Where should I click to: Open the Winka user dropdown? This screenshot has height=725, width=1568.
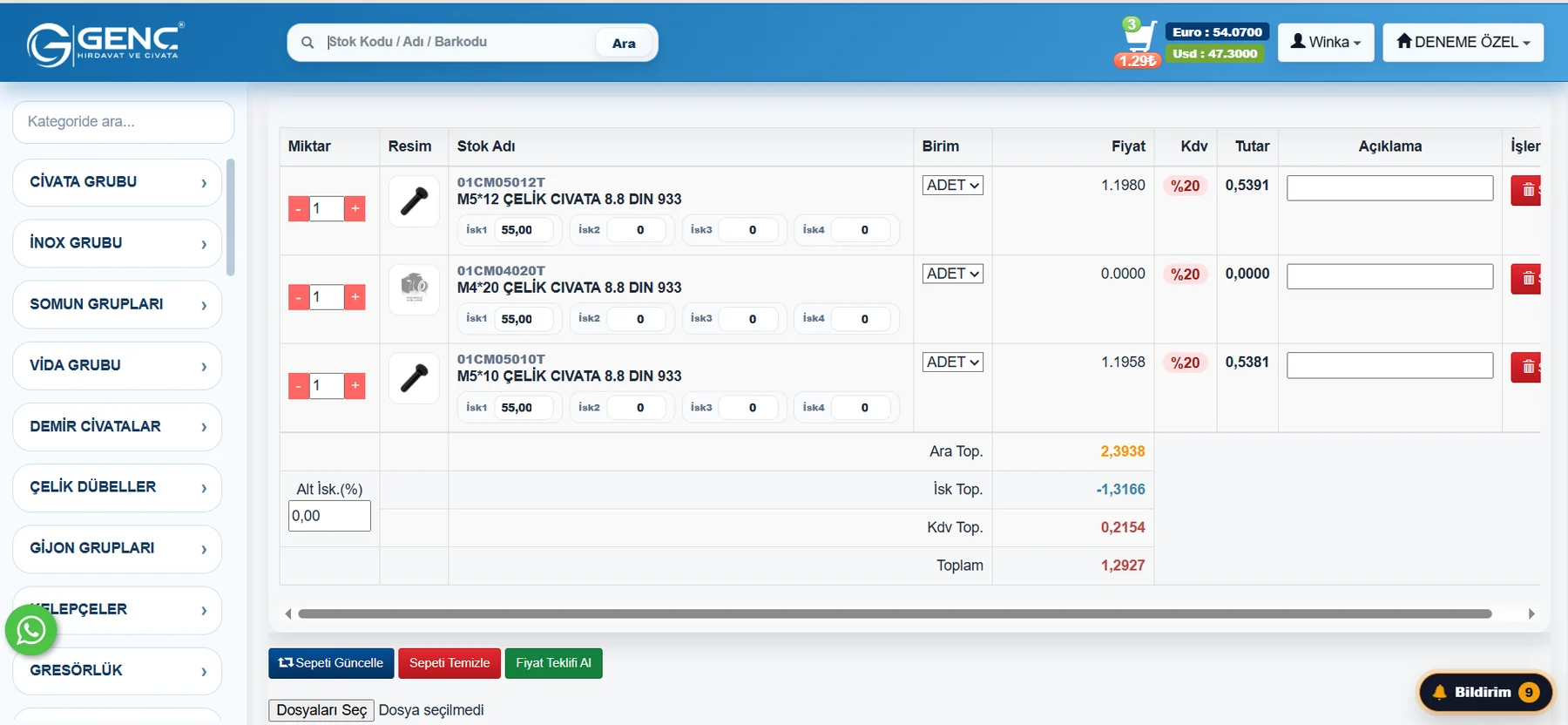point(1326,43)
